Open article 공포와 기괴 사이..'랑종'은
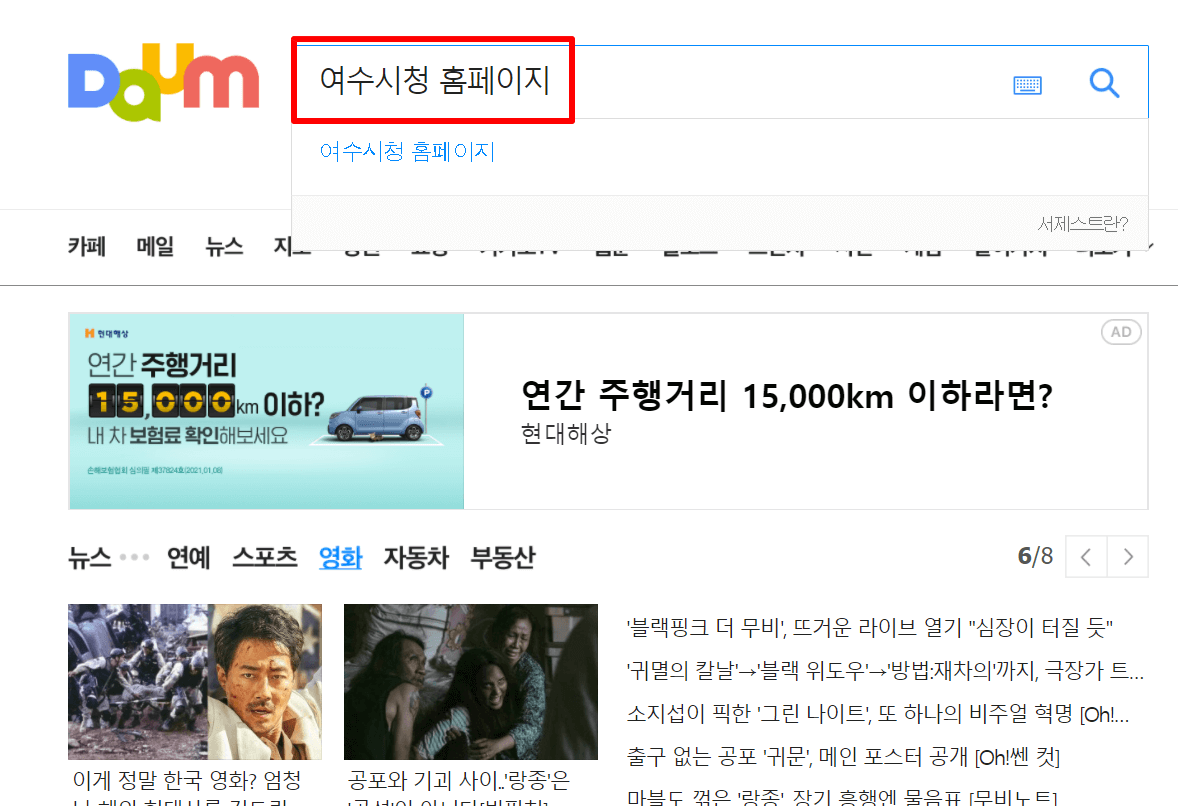 (459, 780)
